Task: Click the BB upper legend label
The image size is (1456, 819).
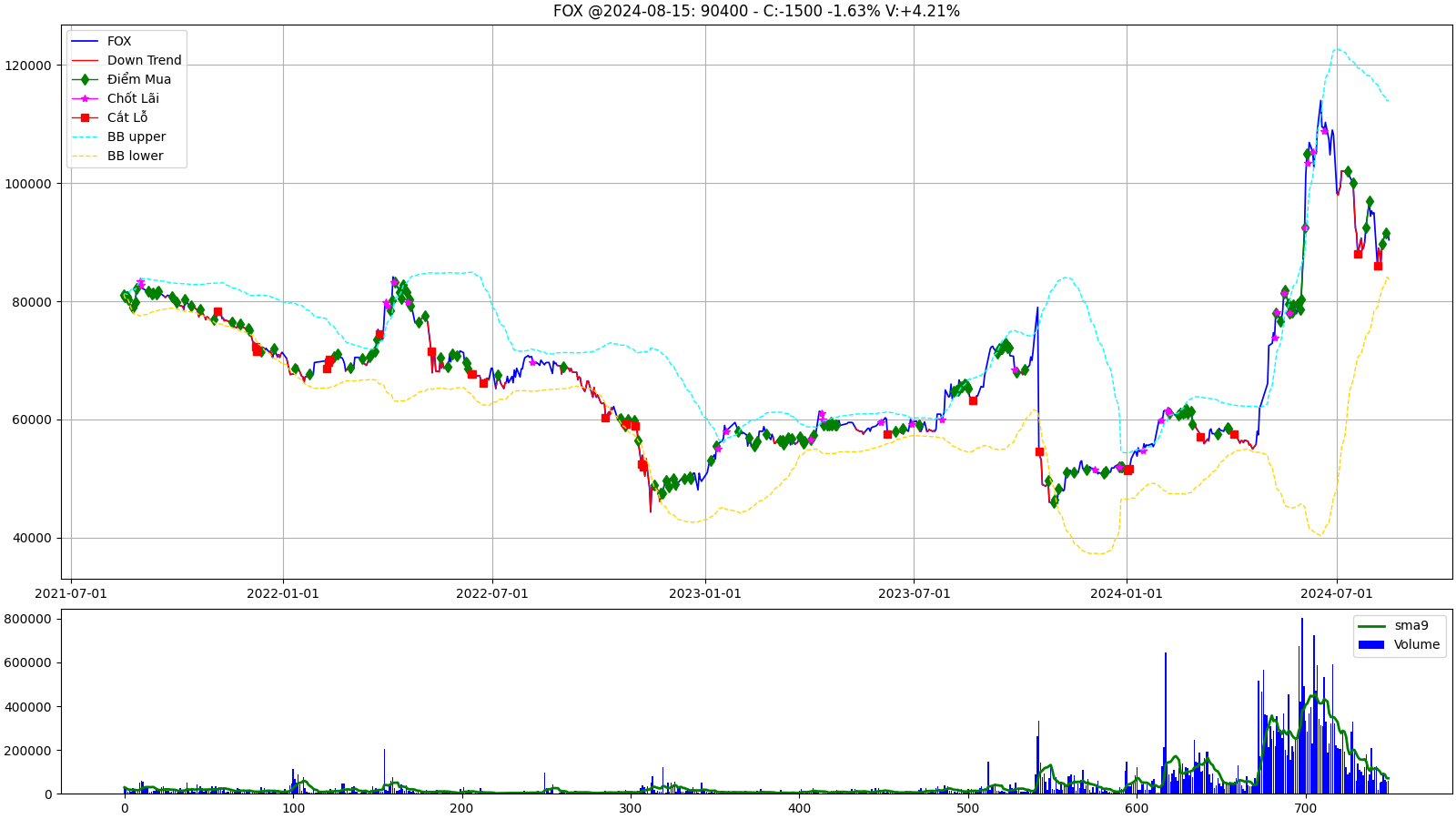Action: click(136, 136)
